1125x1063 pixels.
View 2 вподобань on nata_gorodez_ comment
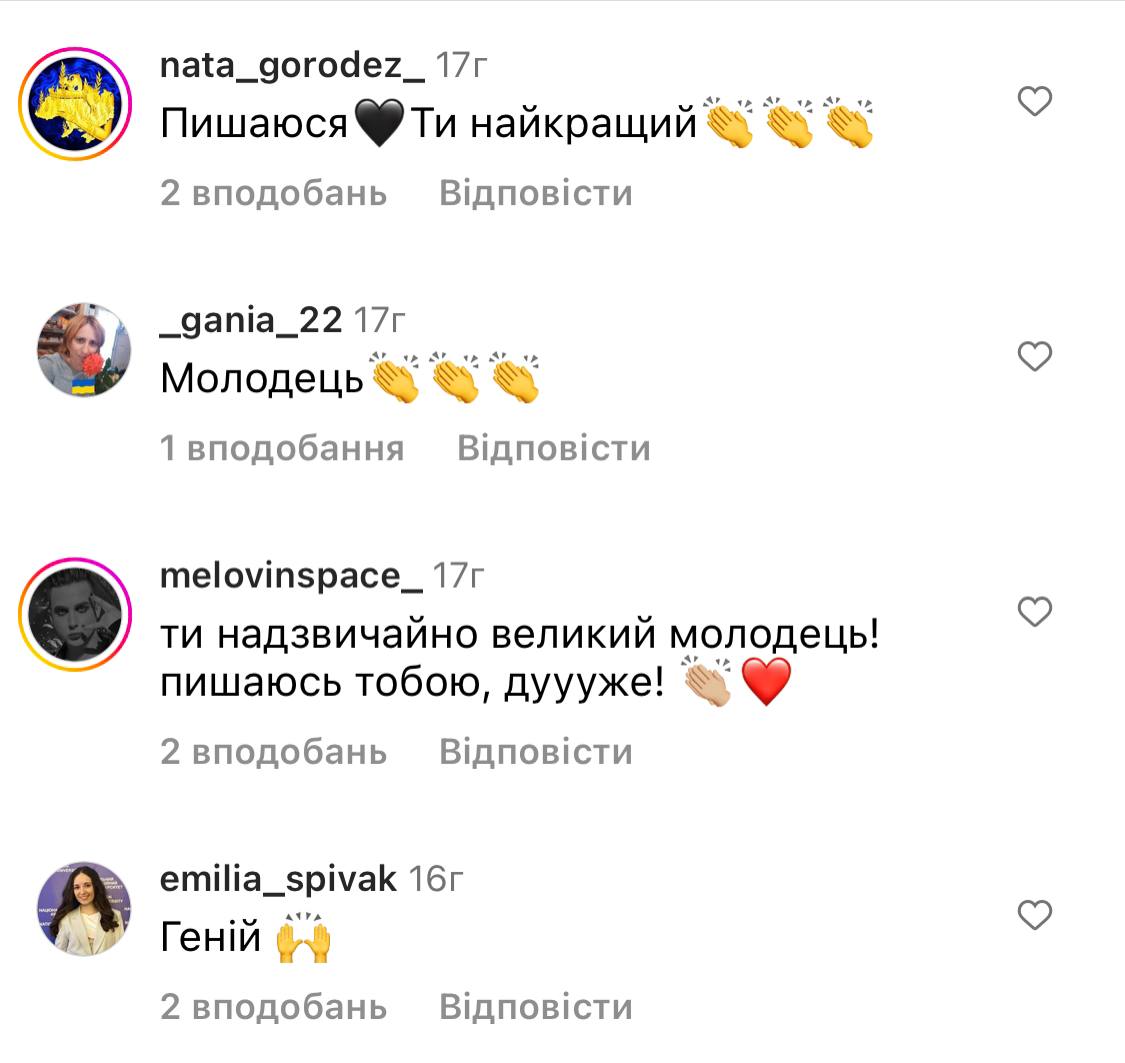point(273,193)
